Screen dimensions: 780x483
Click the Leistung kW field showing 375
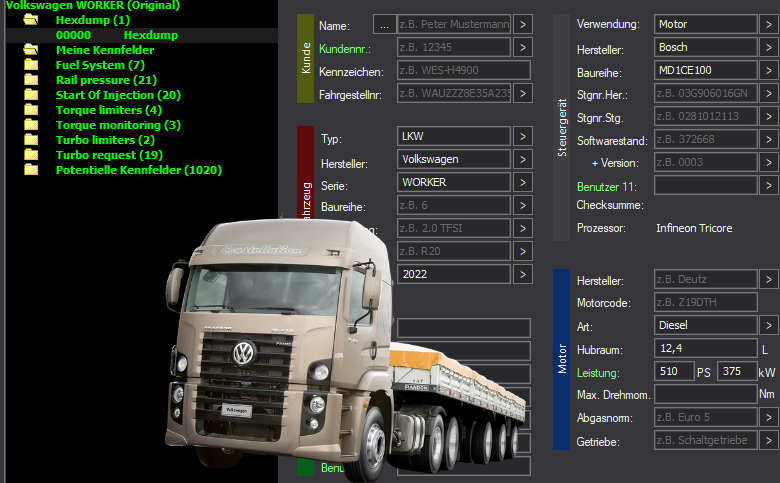tap(737, 371)
